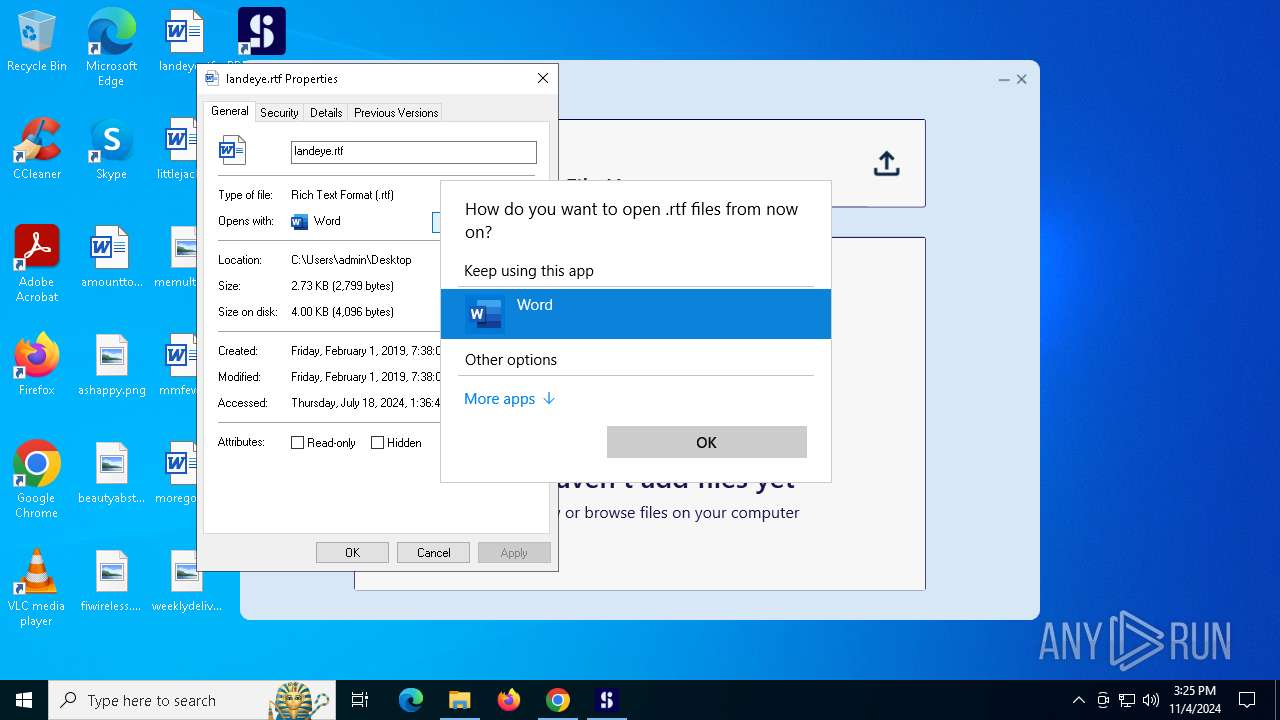Image resolution: width=1280 pixels, height=720 pixels.
Task: Minimize the background upload window
Action: (x=1004, y=79)
